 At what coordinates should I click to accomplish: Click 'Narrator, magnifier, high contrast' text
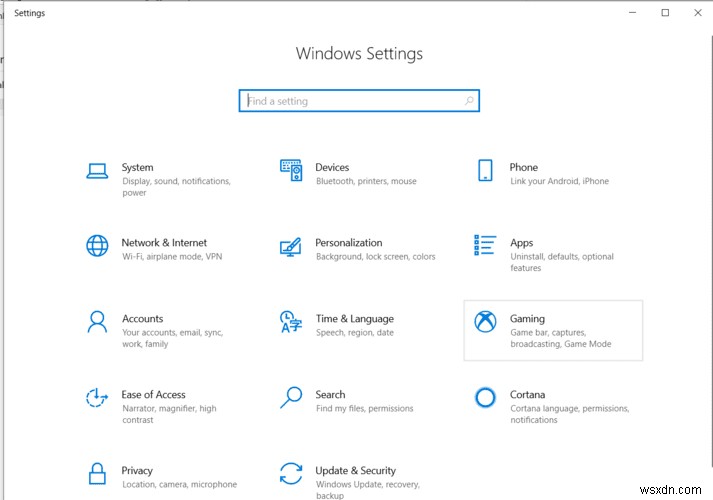[x=169, y=414]
